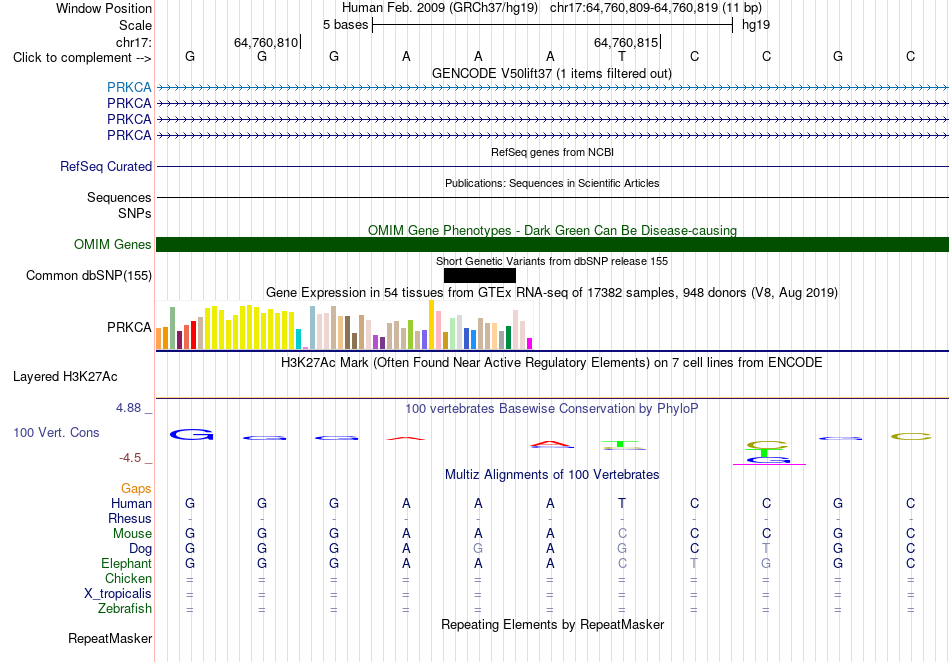Click 'Publications: Sequences in Scientific Articles' title

[x=552, y=183]
